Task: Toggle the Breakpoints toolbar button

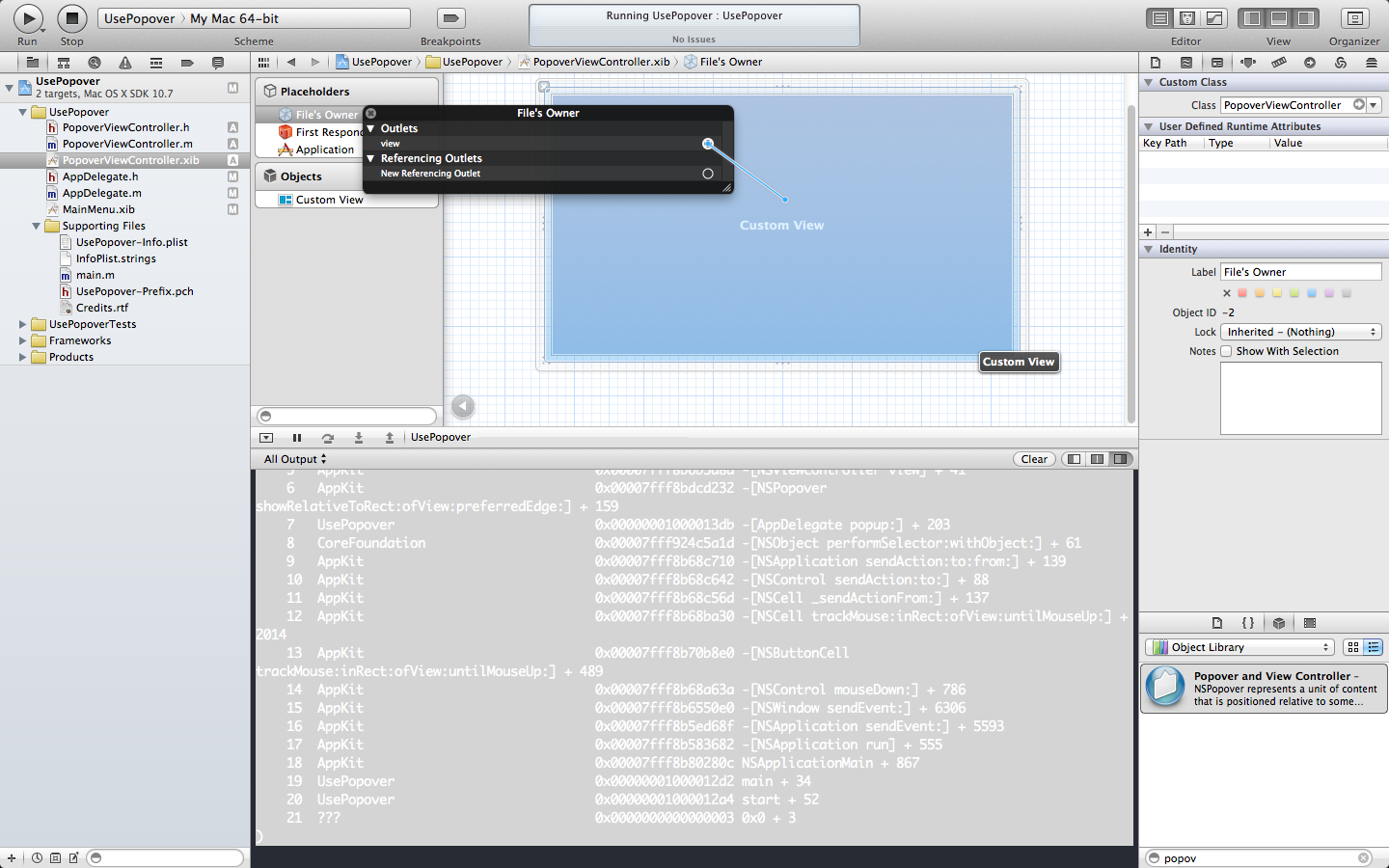Action: point(450,18)
